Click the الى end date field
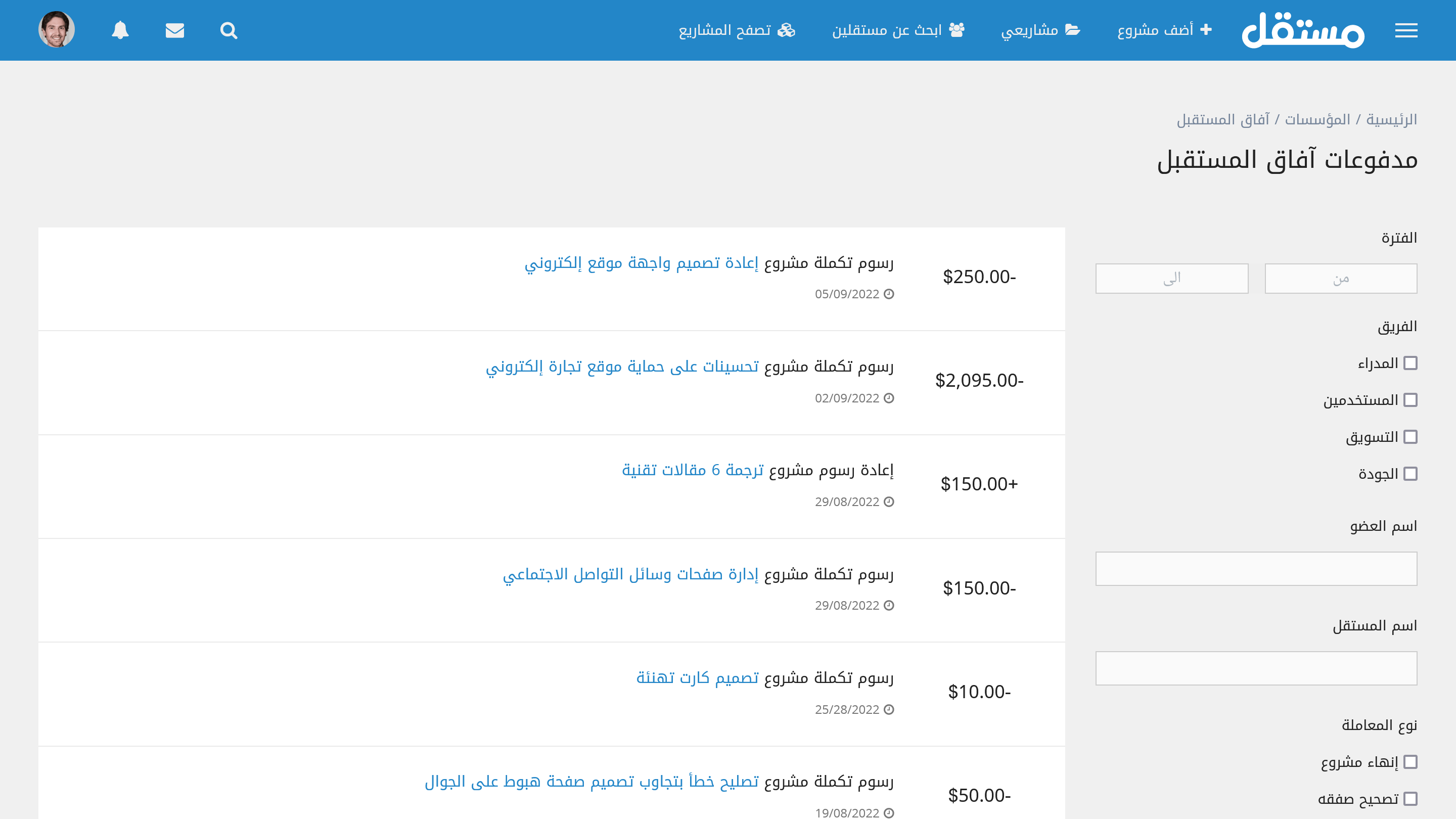The width and height of the screenshot is (1456, 819). [1171, 278]
